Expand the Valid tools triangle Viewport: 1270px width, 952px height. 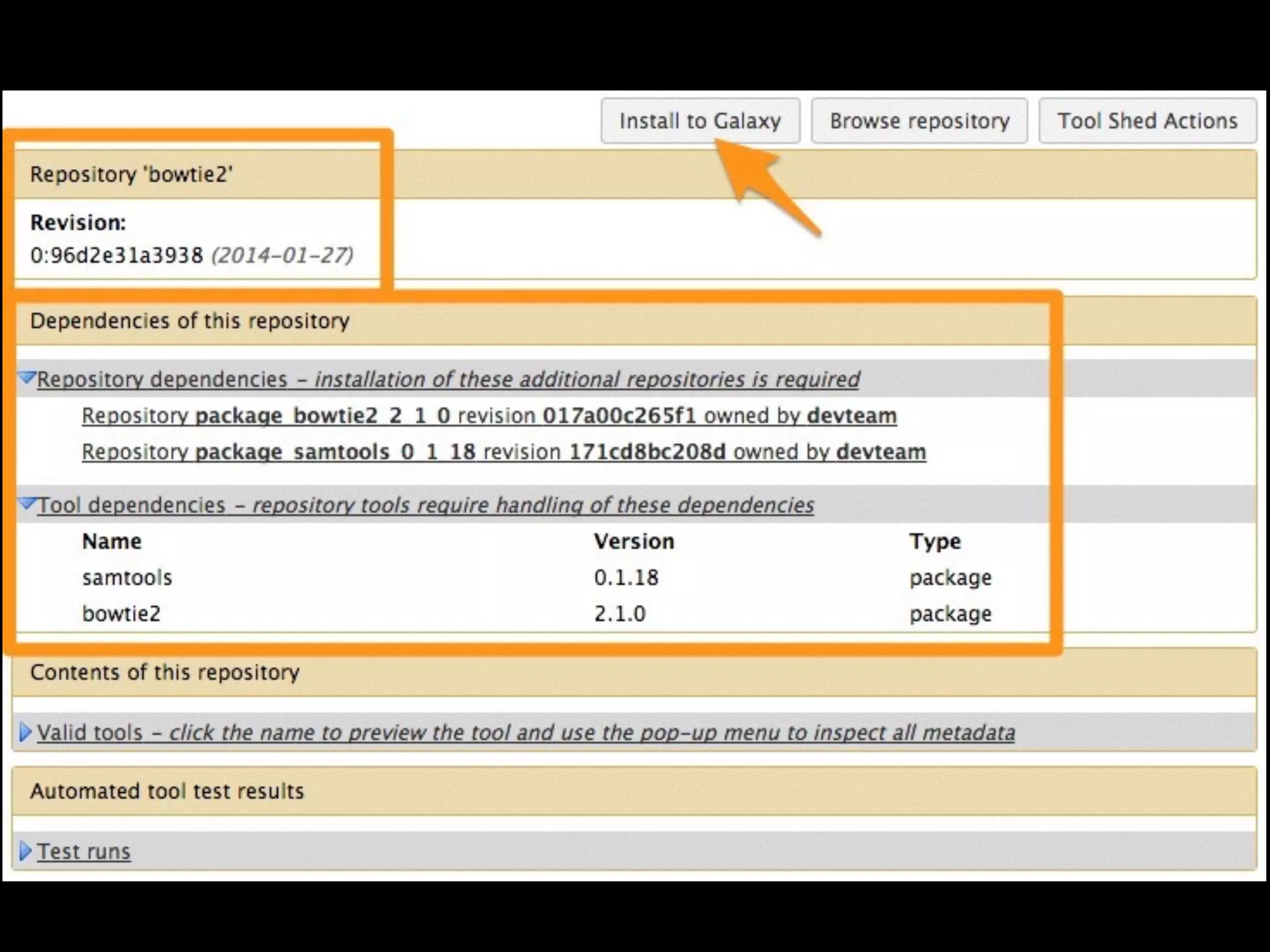(x=25, y=733)
